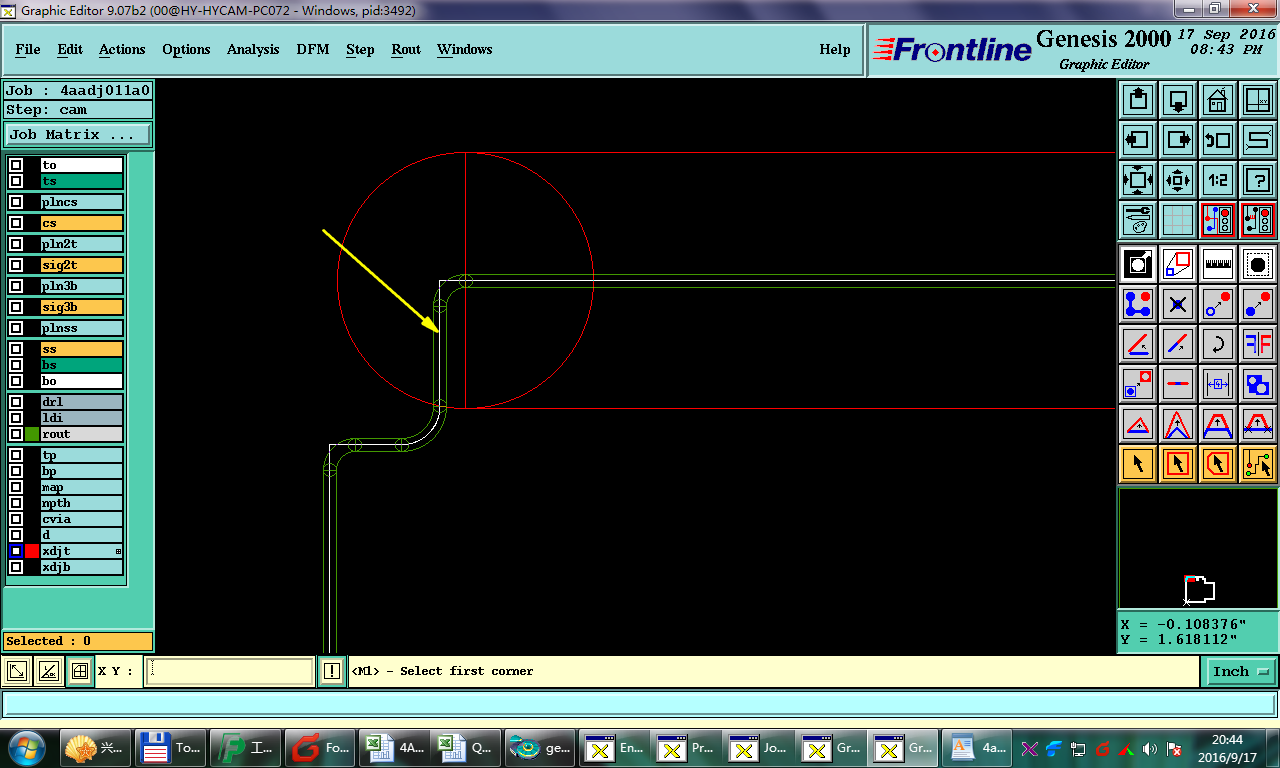The image size is (1280, 768).
Task: Click the Selected : 0 status box
Action: tap(78, 641)
